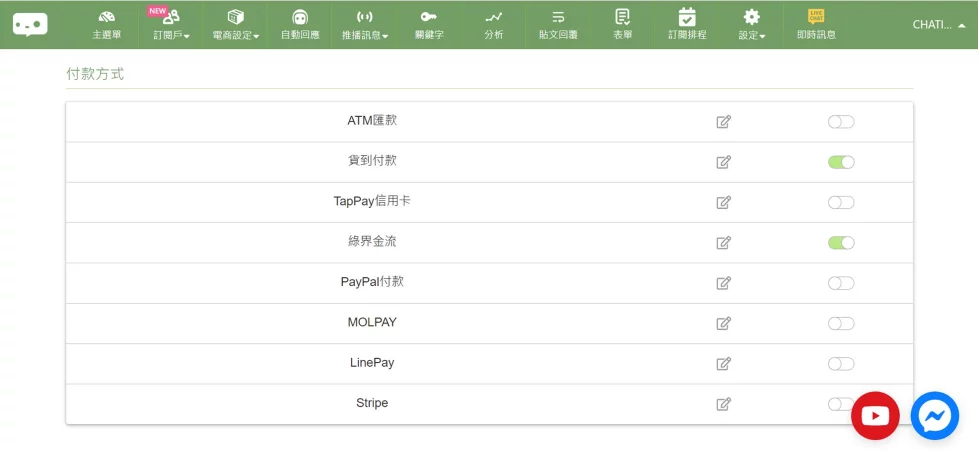Switch on the MOLPAY toggle

pyautogui.click(x=841, y=323)
